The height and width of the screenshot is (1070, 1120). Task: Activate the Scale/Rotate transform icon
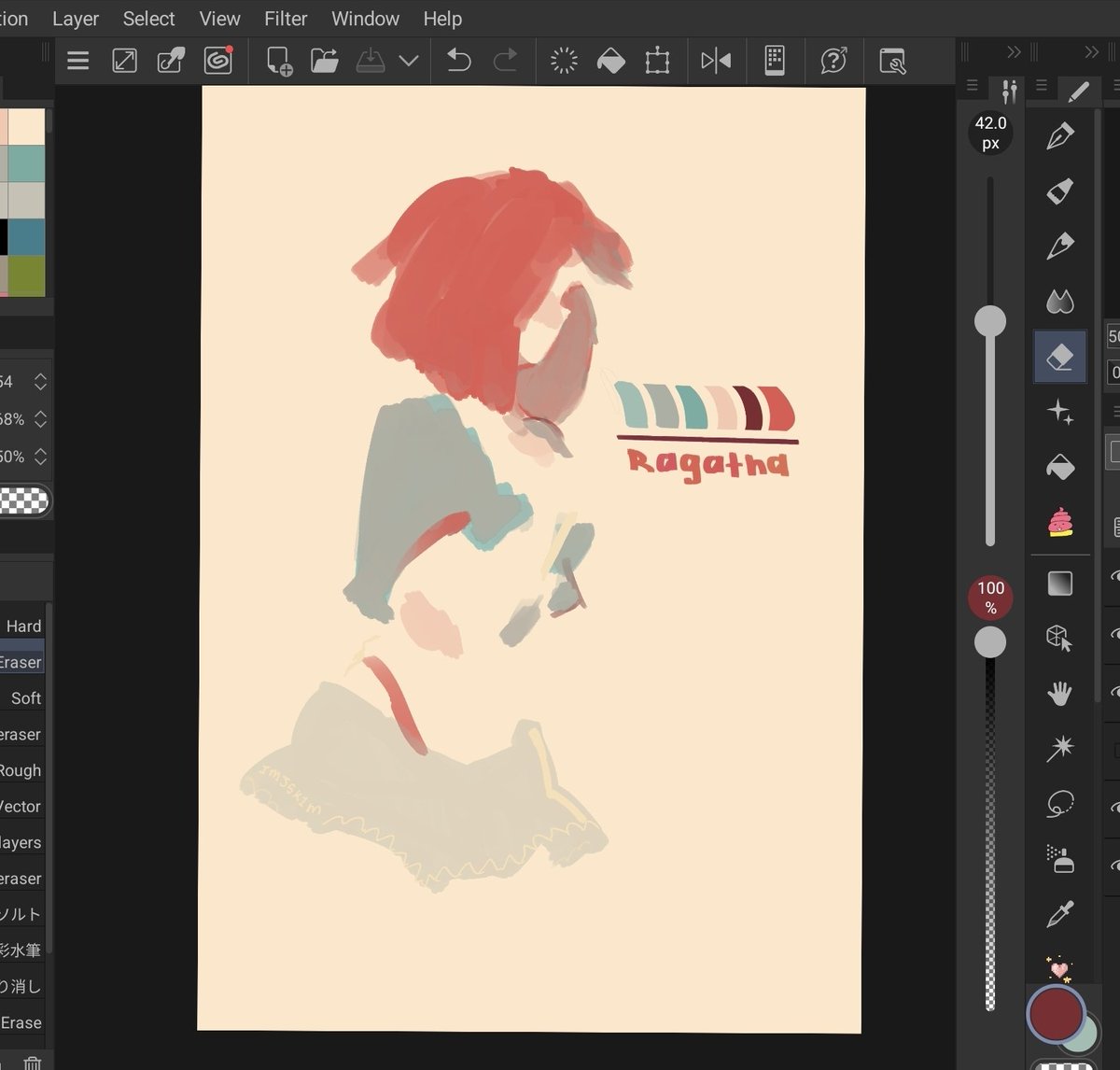point(657,62)
